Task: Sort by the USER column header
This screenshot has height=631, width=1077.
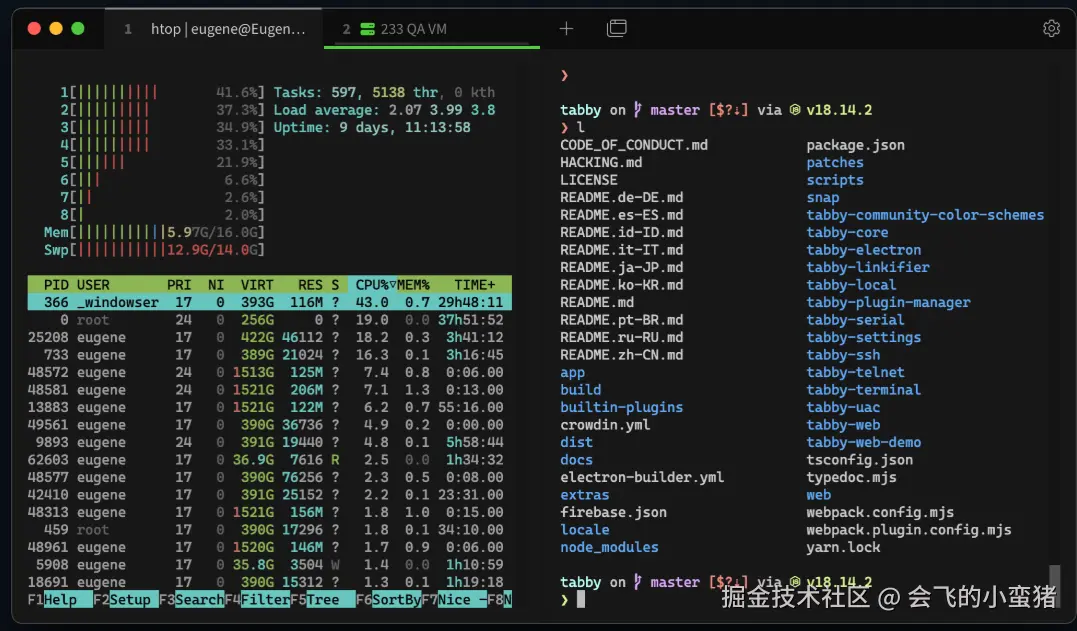Action: coord(93,285)
